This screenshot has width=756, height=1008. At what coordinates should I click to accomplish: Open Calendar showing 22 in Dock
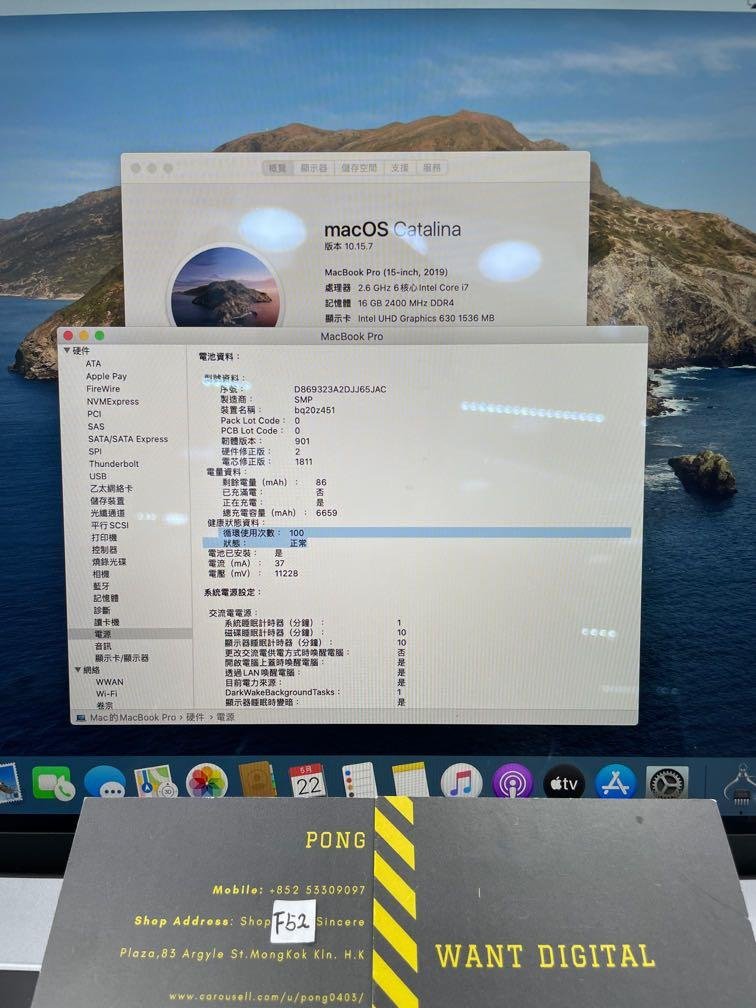point(308,780)
